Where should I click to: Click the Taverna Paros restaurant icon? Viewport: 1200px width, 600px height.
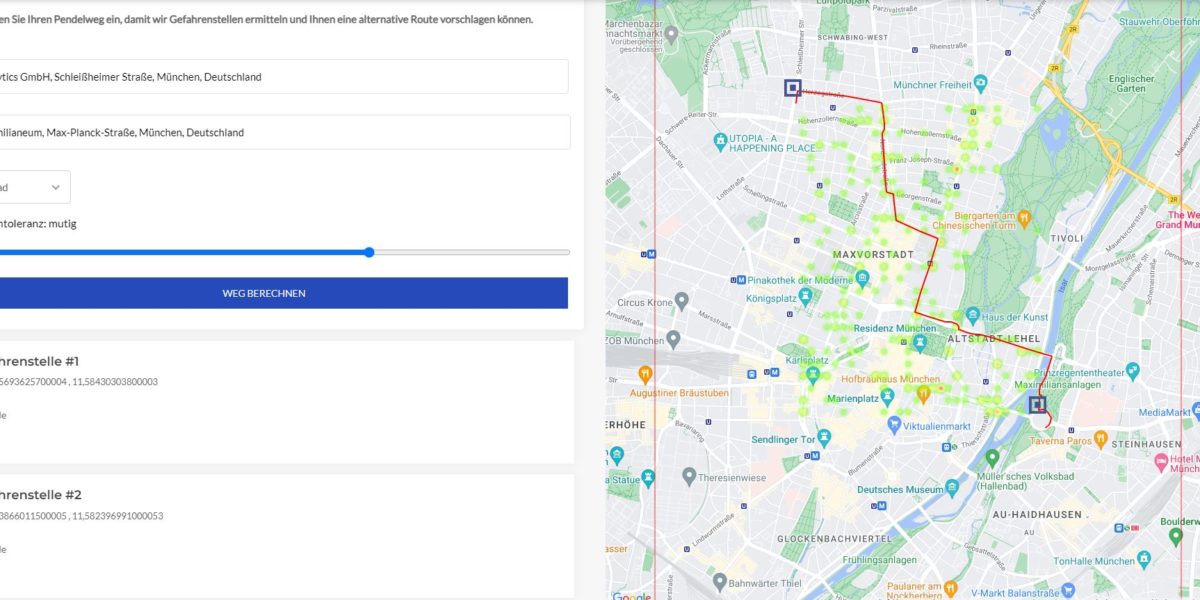pos(1100,437)
